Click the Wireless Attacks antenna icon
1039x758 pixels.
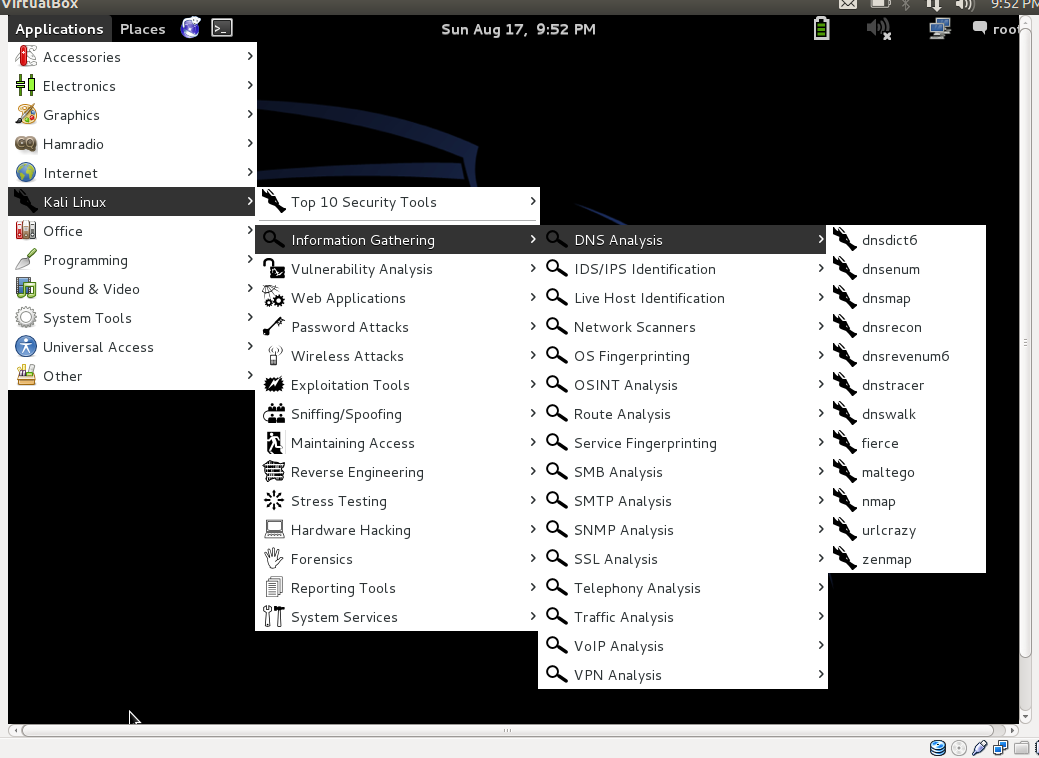(x=274, y=356)
